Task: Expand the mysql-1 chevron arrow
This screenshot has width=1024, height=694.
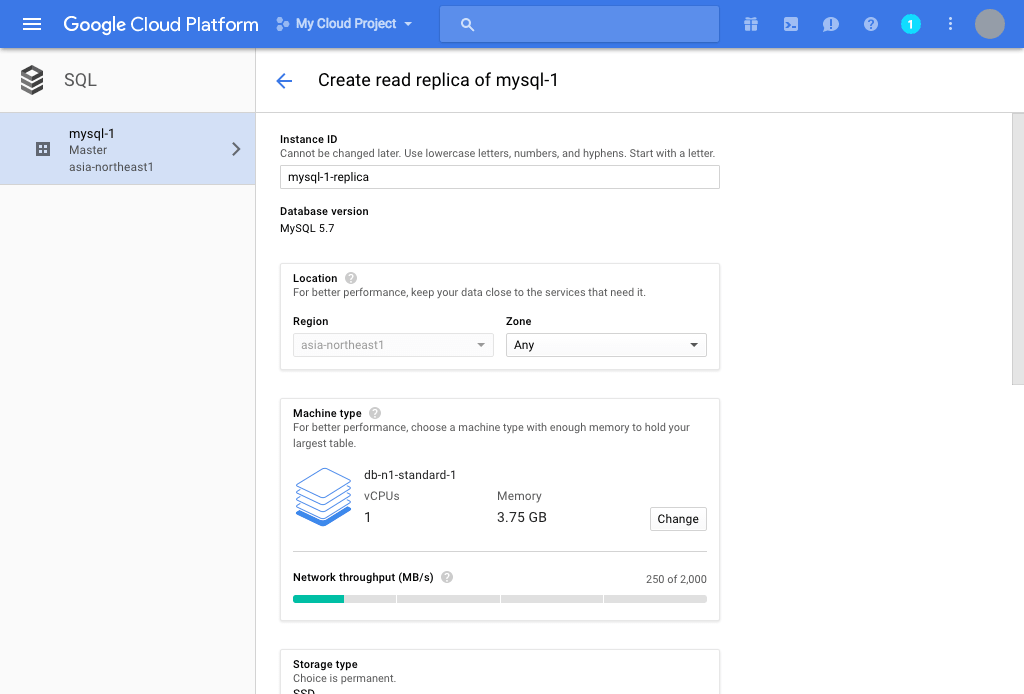Action: coord(236,150)
